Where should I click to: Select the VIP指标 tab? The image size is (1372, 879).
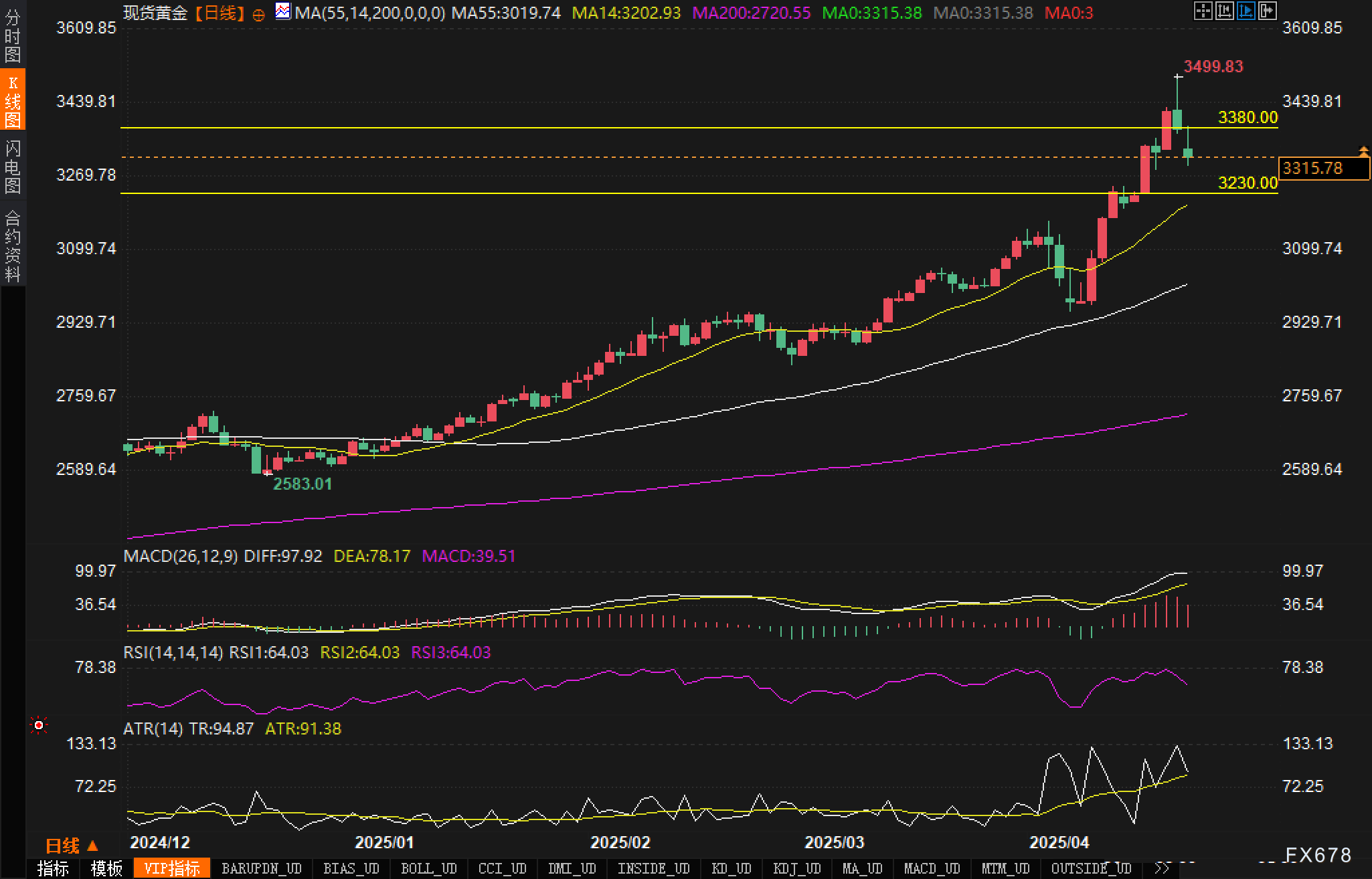172,868
